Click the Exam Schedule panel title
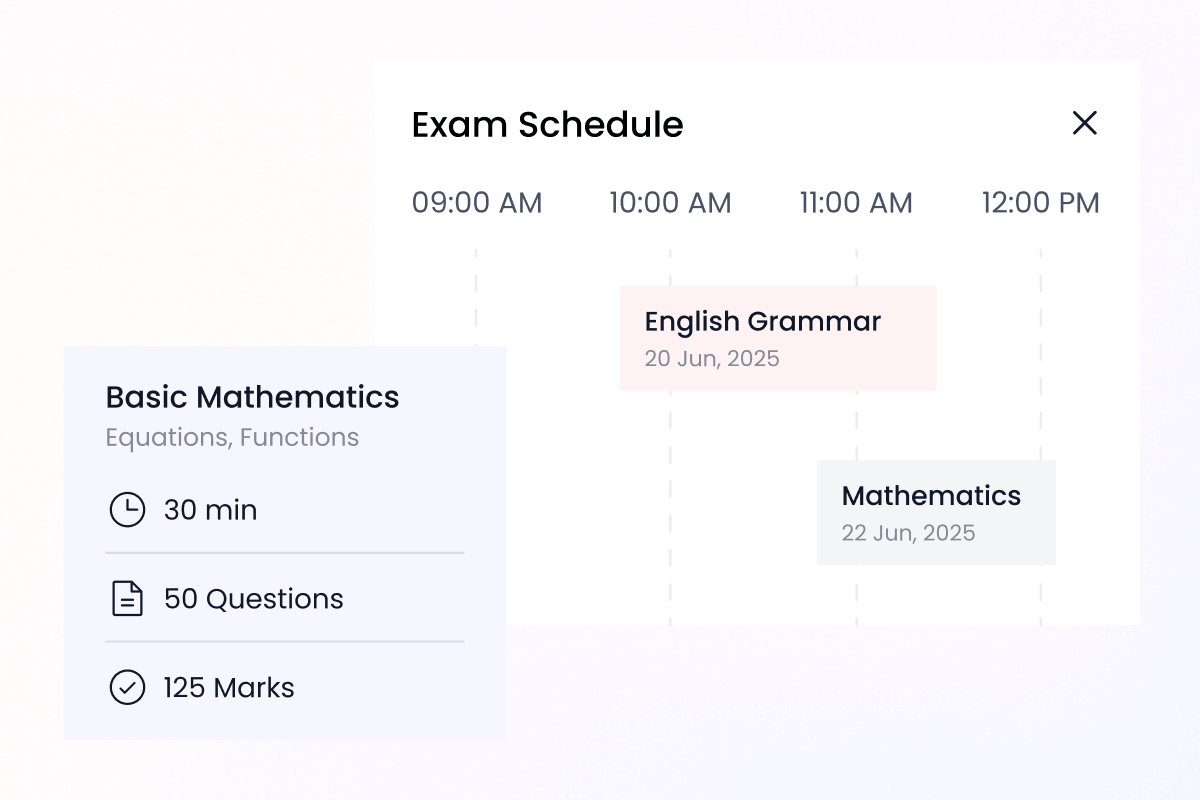 tap(547, 124)
